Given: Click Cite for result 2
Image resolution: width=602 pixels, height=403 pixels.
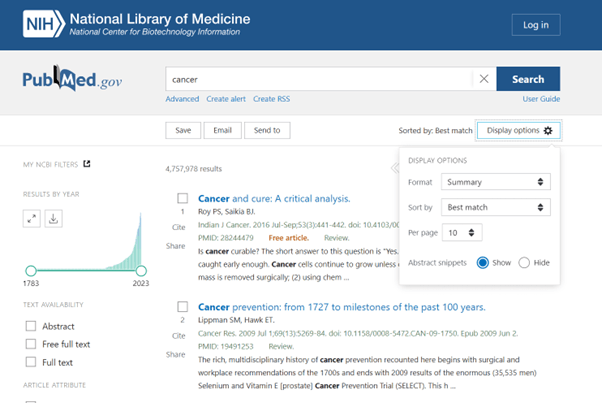Looking at the screenshot, I should (x=179, y=336).
